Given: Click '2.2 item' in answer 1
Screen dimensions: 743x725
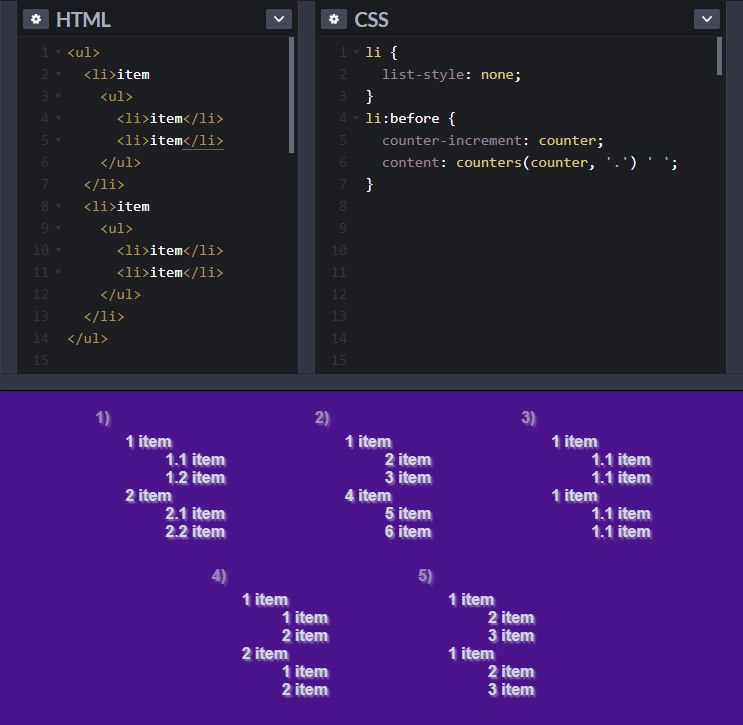Looking at the screenshot, I should tap(195, 532).
